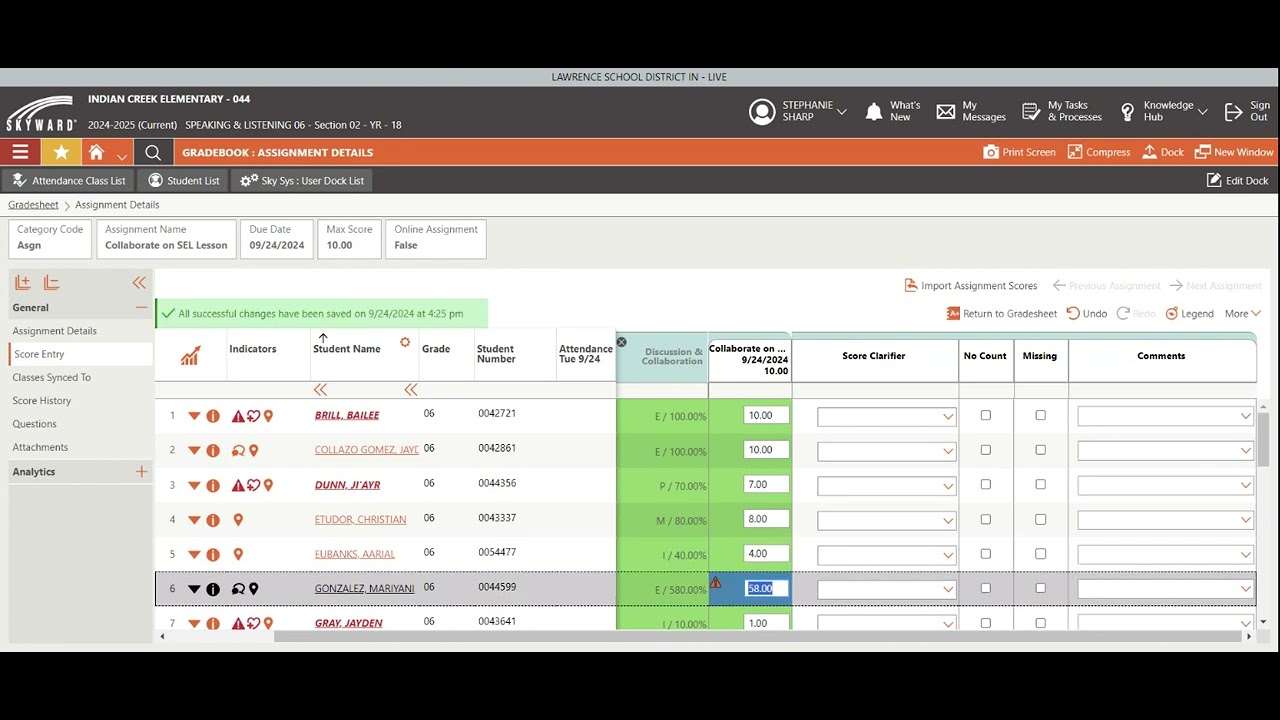
Task: Open a New Window
Action: click(1234, 152)
